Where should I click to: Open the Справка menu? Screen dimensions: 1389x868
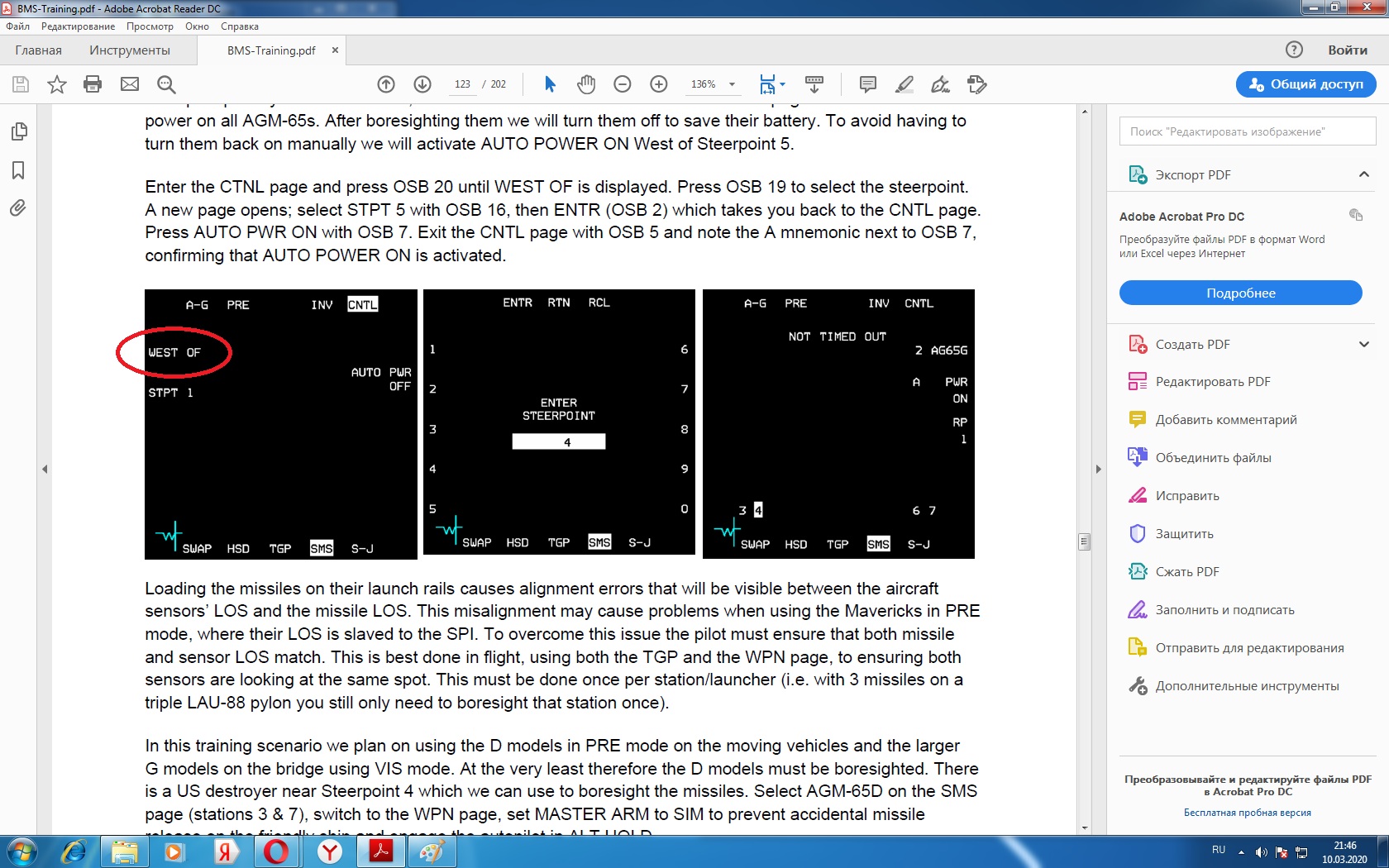pyautogui.click(x=240, y=26)
